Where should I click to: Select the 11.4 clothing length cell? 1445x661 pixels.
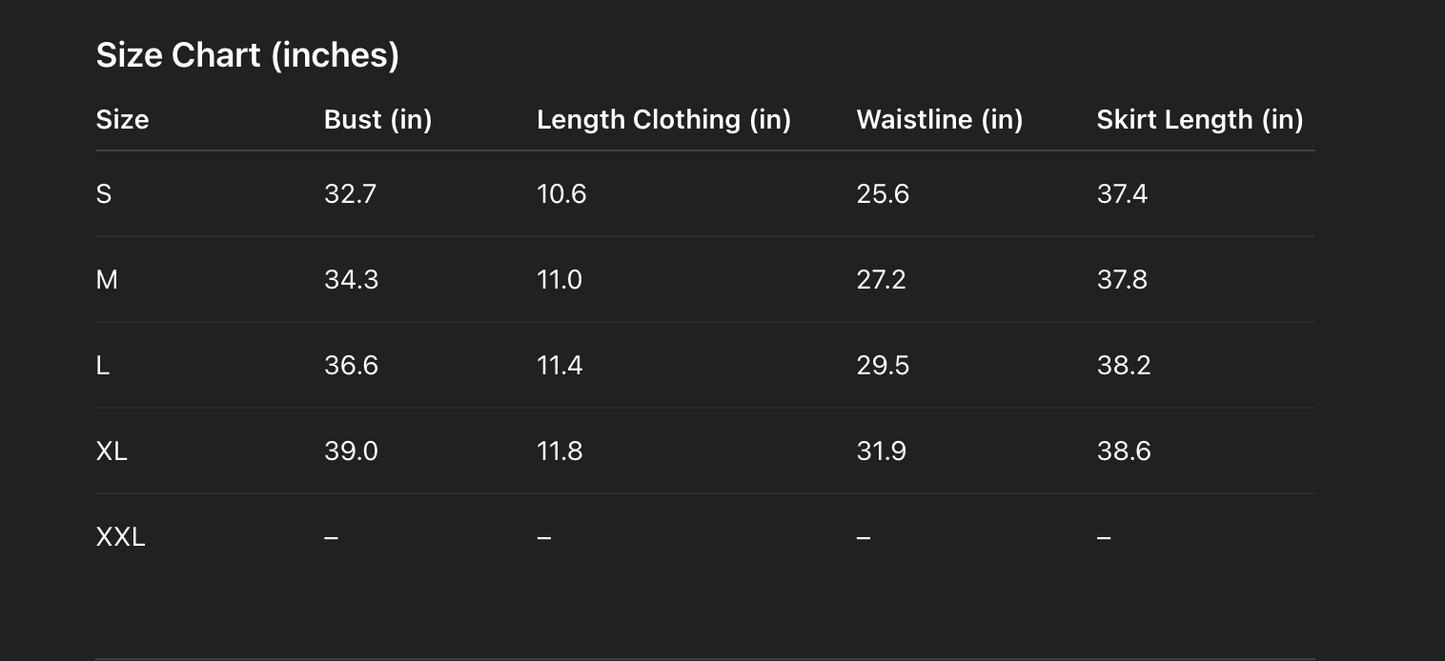point(559,366)
